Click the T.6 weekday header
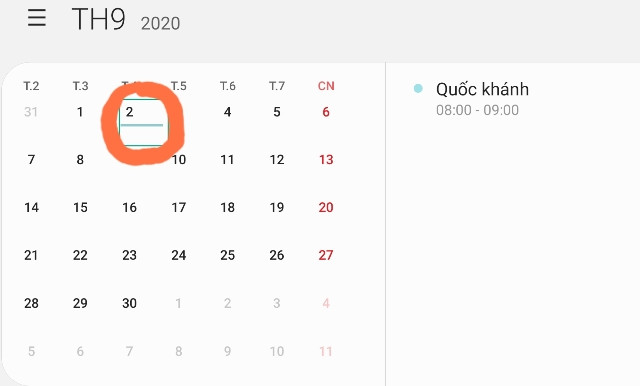The width and height of the screenshot is (640, 386). [x=227, y=86]
